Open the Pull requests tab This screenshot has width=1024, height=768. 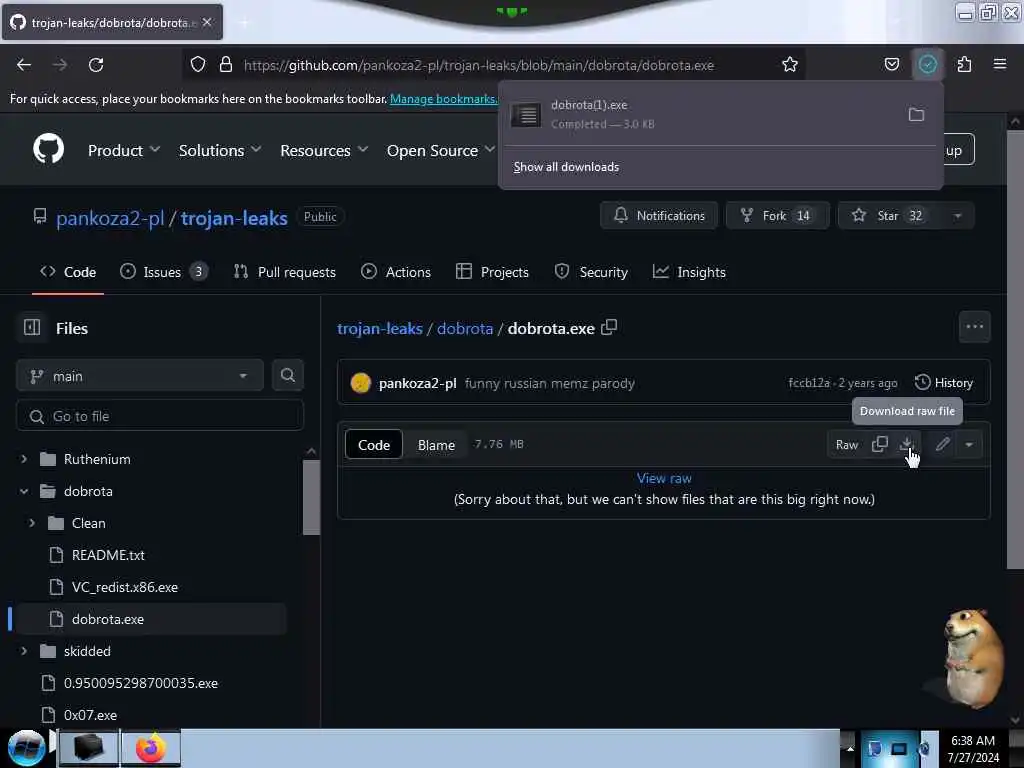pos(285,272)
